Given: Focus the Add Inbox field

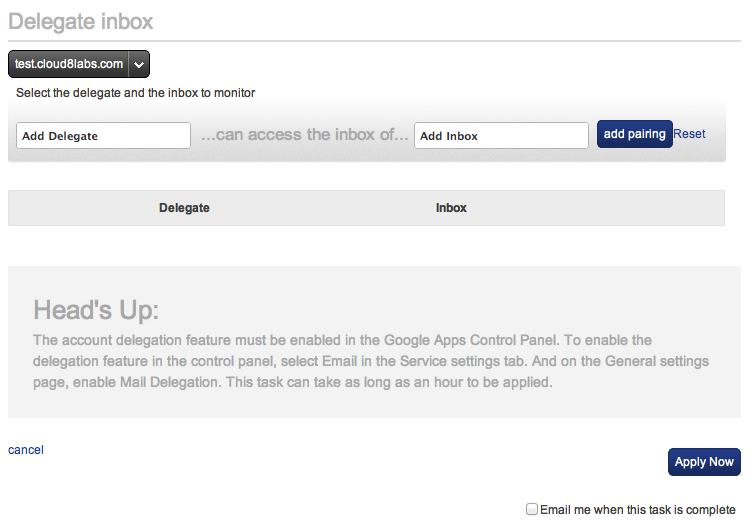Looking at the screenshot, I should point(501,136).
